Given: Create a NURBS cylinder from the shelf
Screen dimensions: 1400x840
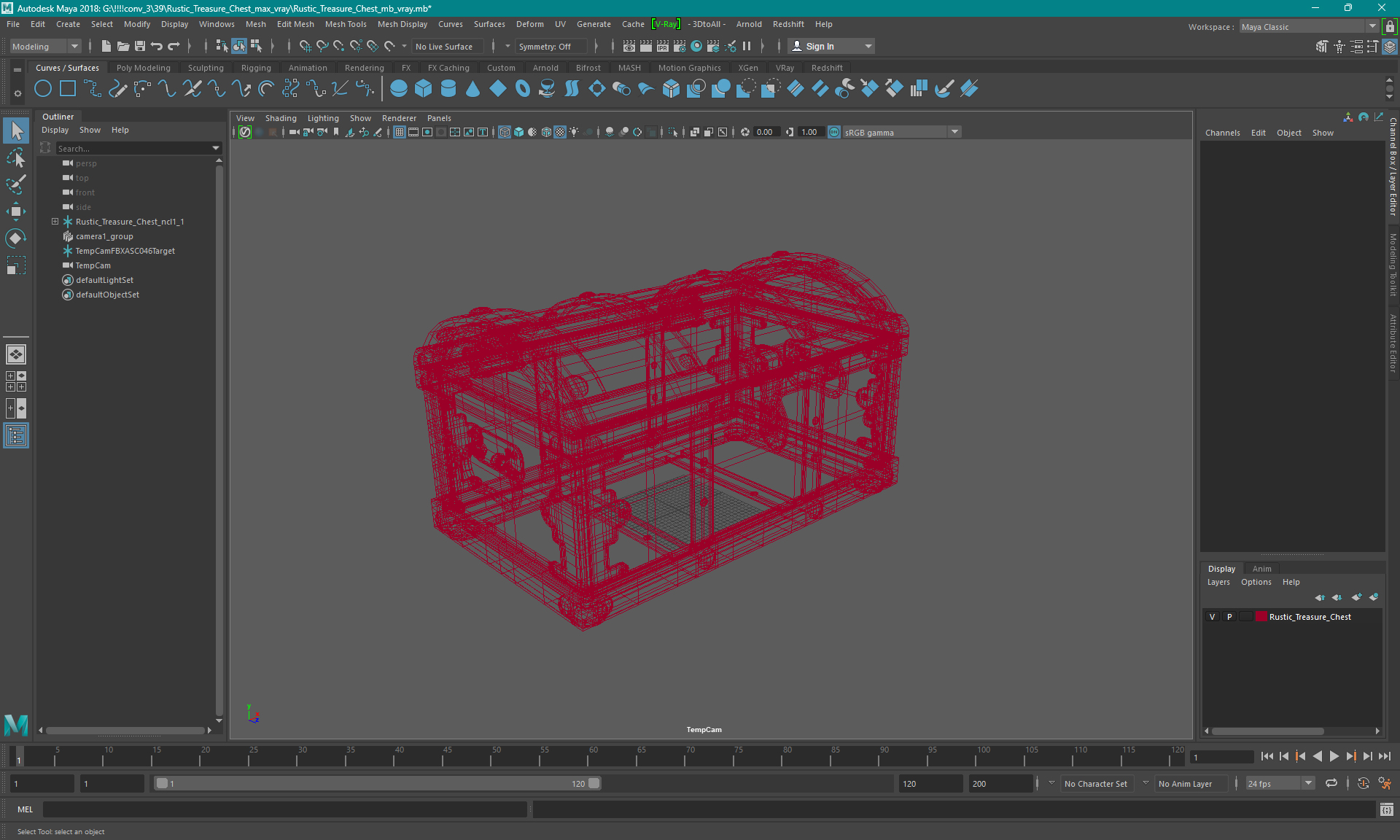Looking at the screenshot, I should [448, 89].
